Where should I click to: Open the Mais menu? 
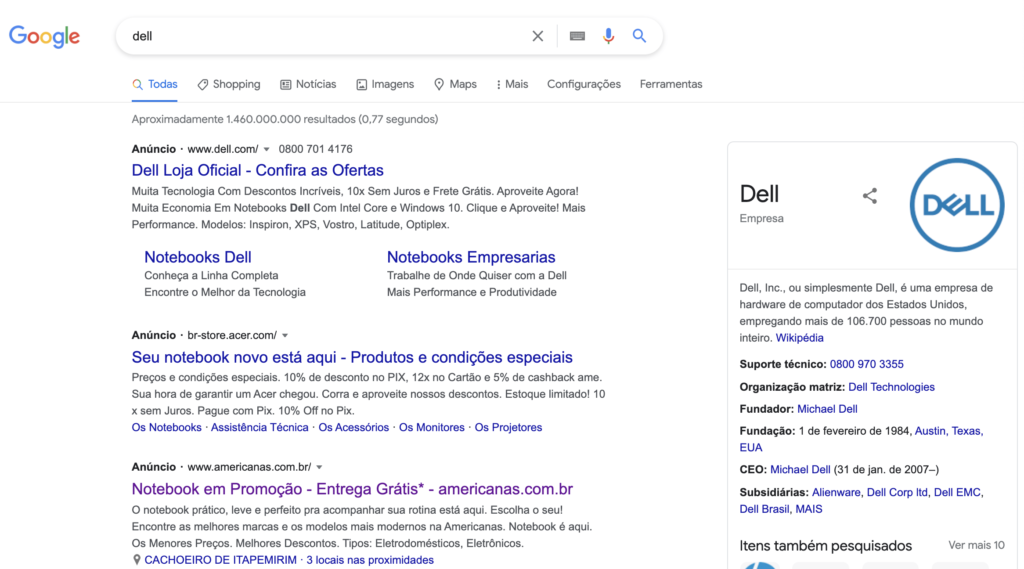(512, 84)
